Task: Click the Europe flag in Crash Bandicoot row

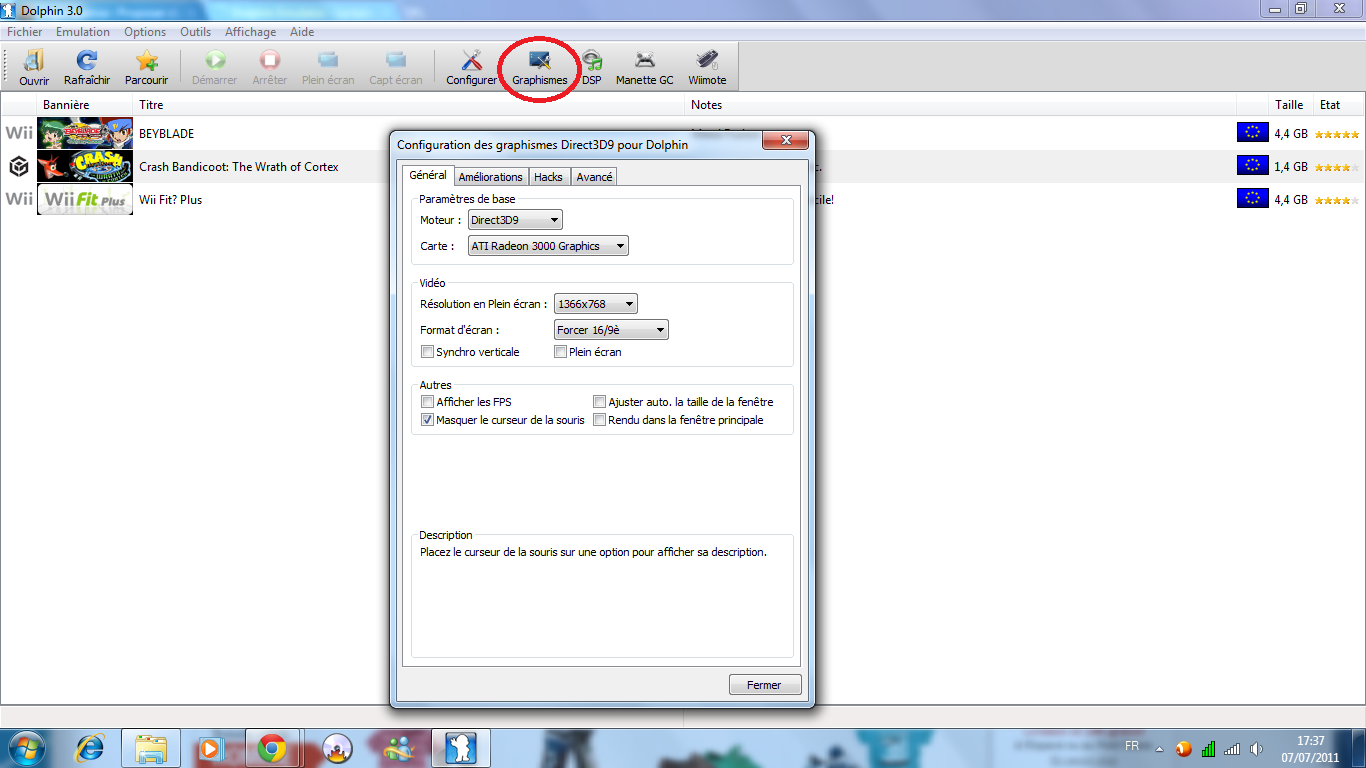Action: click(x=1253, y=166)
